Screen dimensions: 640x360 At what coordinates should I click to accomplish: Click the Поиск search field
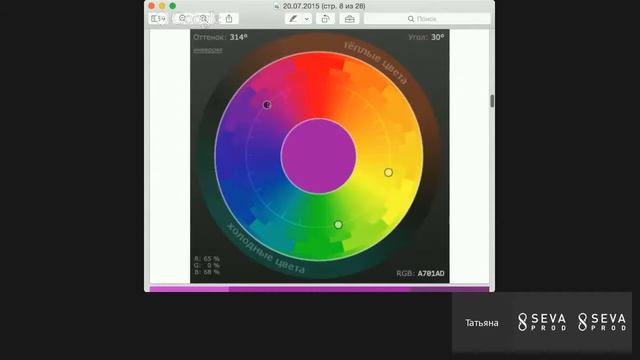click(427, 19)
